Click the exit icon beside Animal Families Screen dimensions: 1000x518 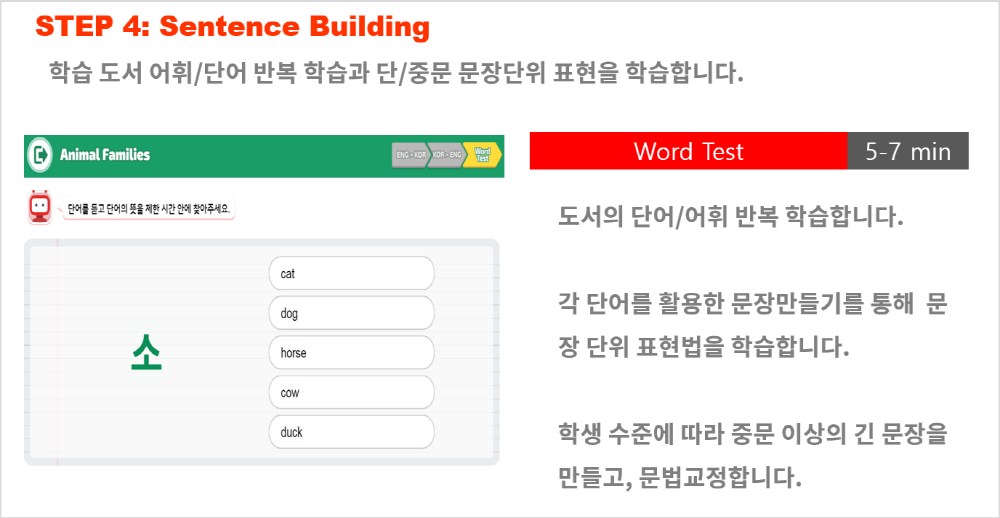pos(41,155)
